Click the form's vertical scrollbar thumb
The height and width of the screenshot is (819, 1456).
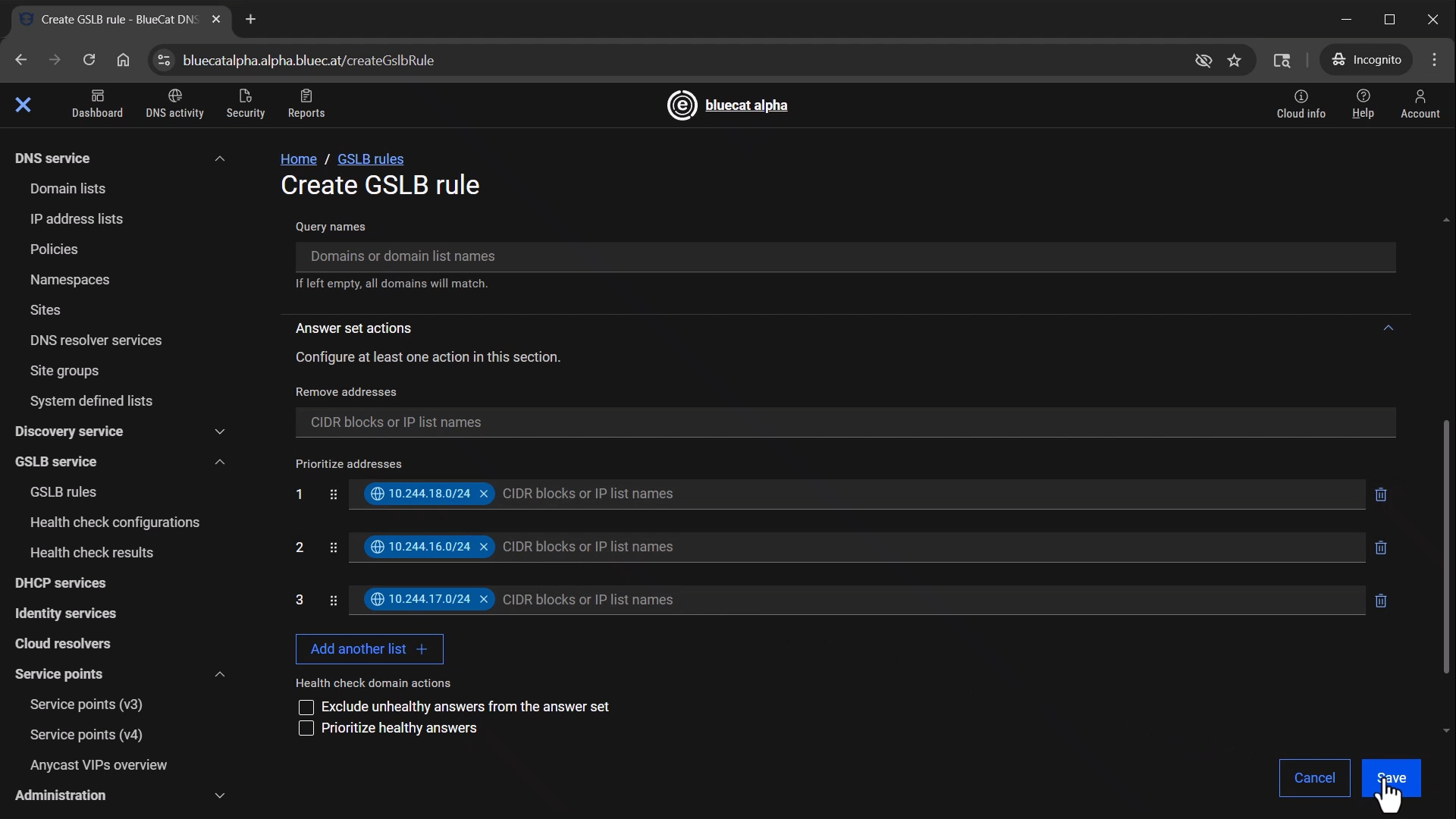(x=1445, y=546)
